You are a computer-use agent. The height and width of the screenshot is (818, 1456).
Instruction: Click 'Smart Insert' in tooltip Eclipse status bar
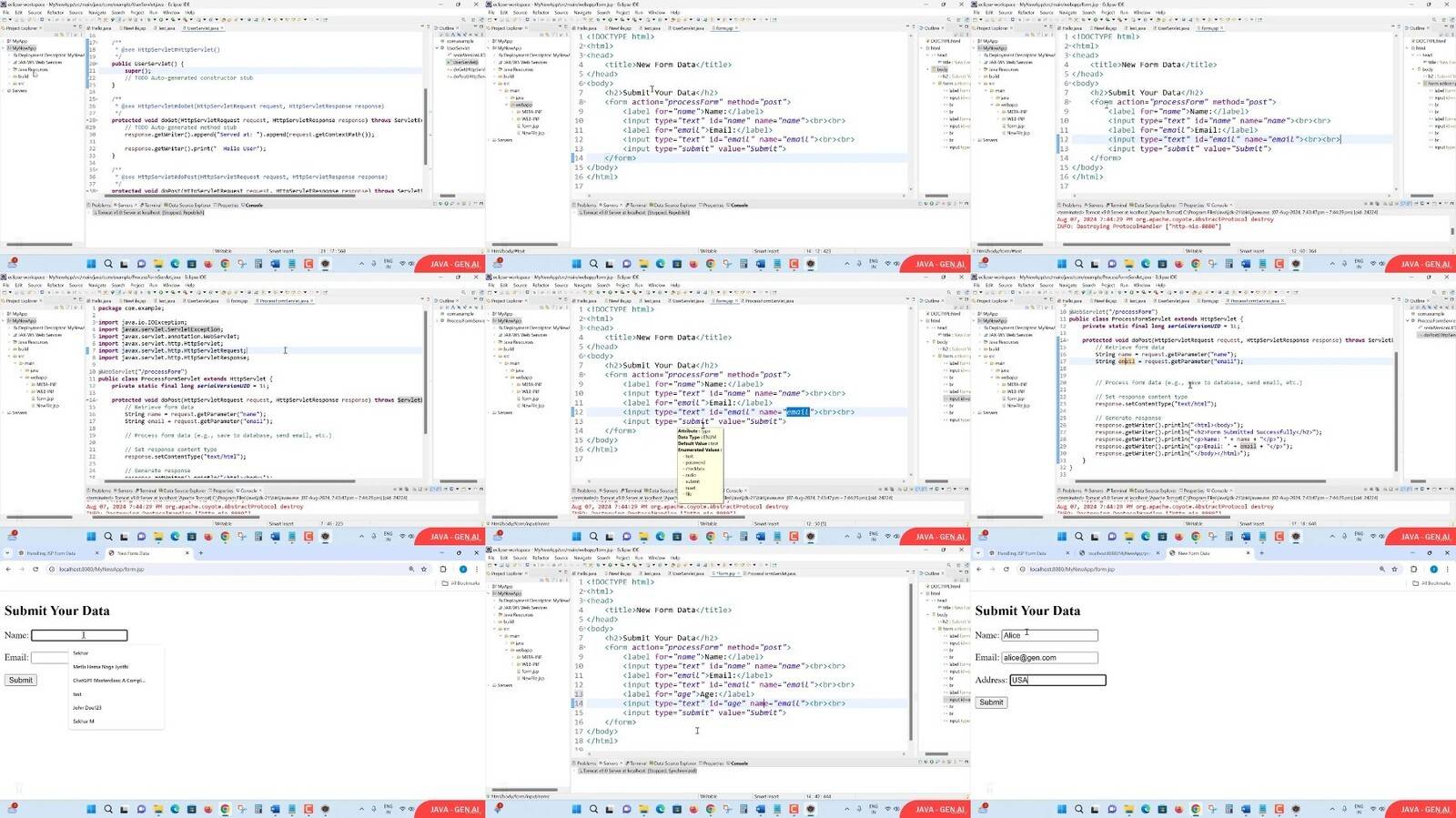(765, 523)
